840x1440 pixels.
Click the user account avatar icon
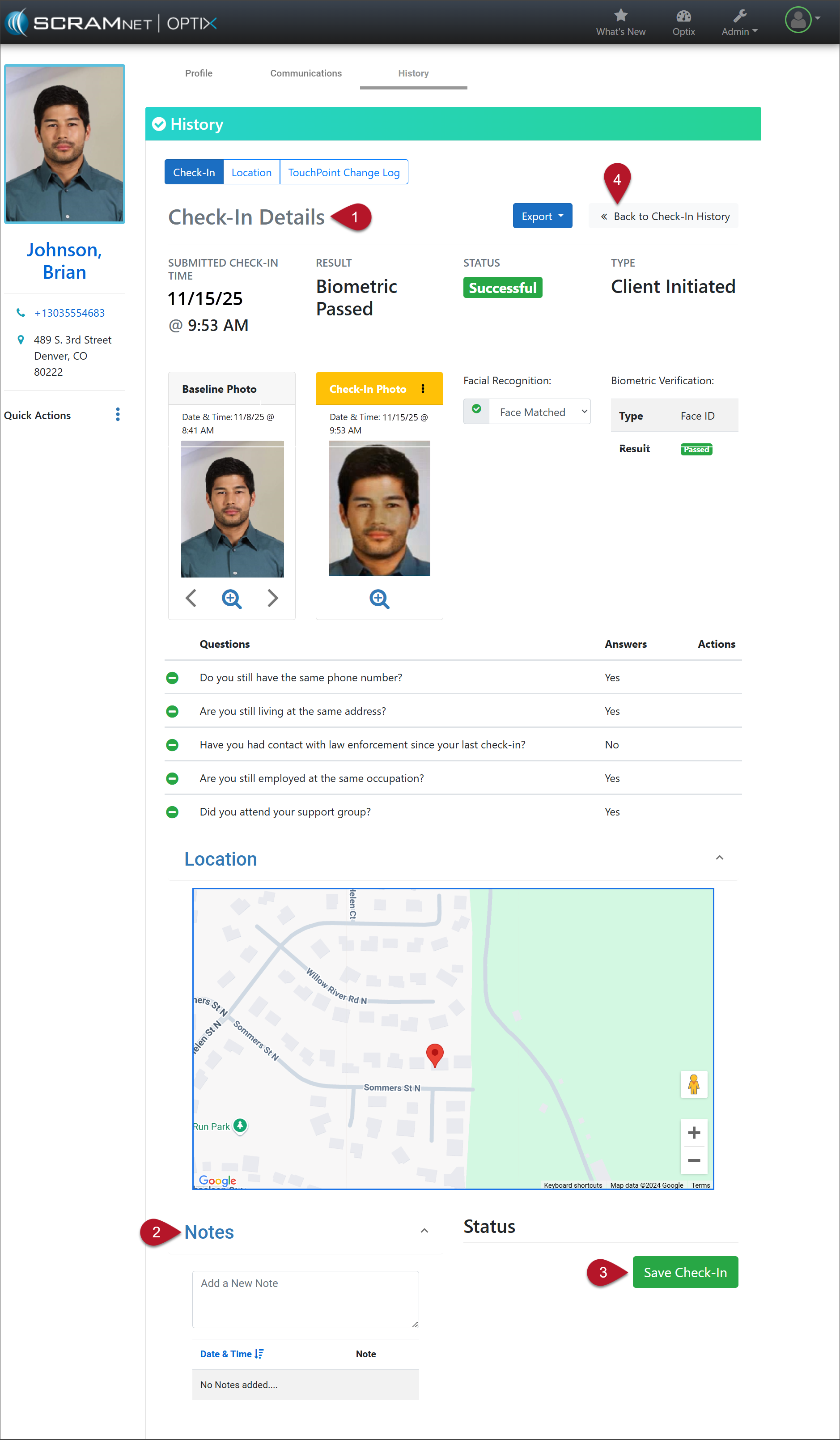click(798, 21)
